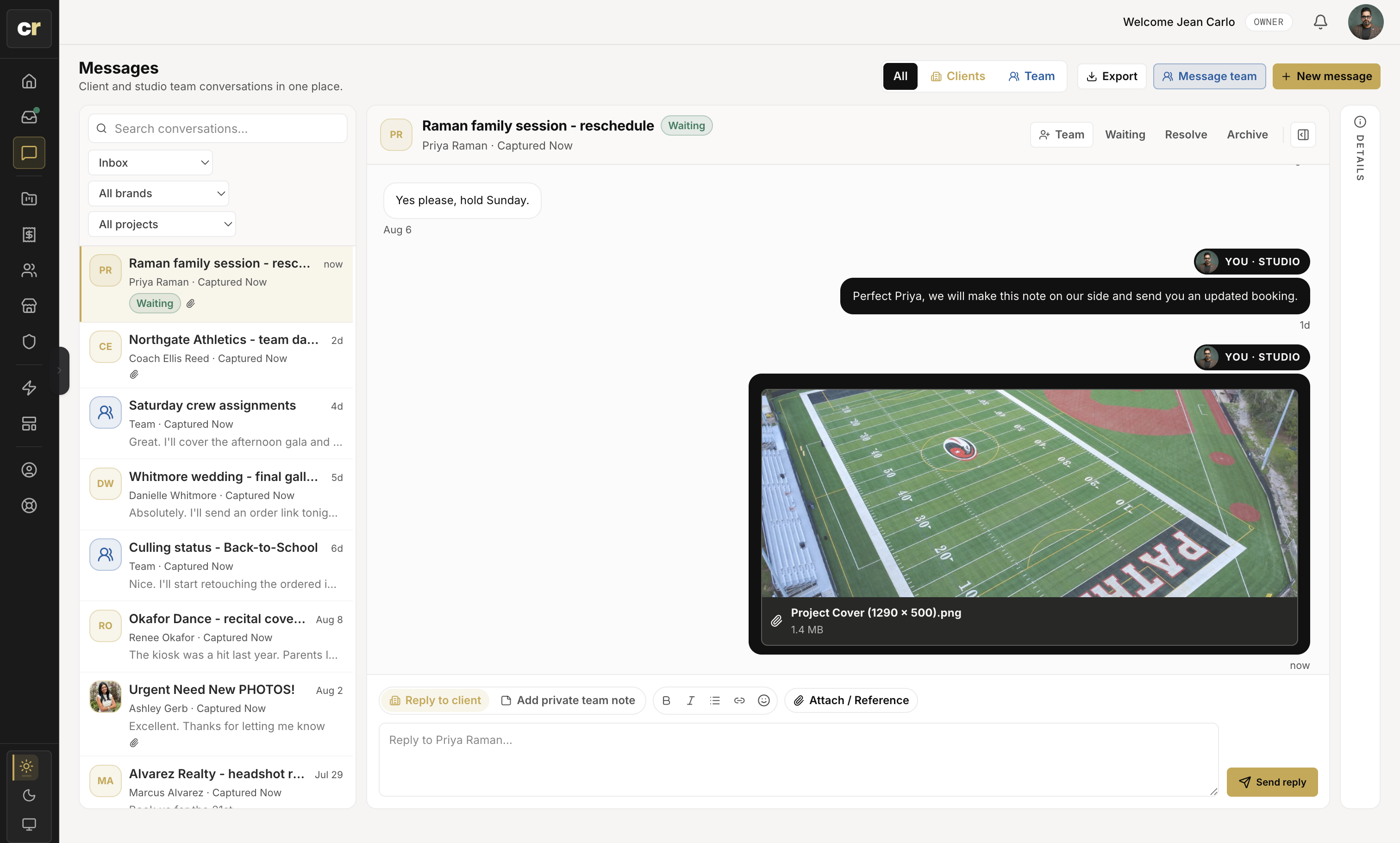The width and height of the screenshot is (1400, 843).
Task: Toggle the conversation side panel icon
Action: click(1303, 135)
